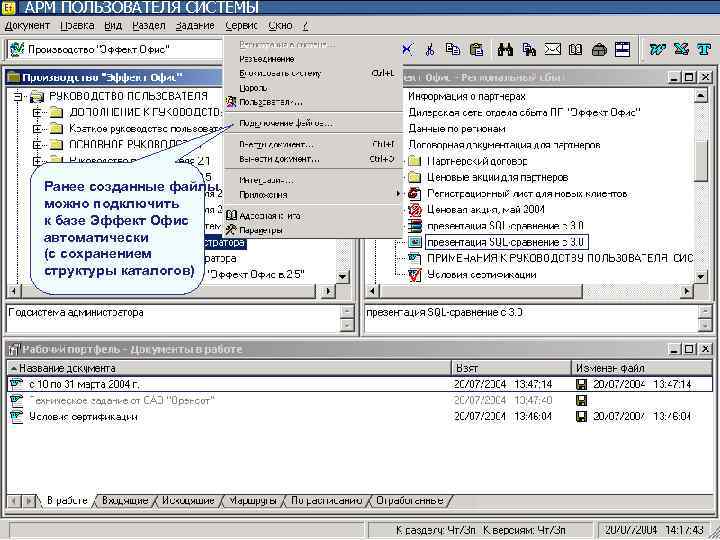Switch to the Маршруты tab
720x540 pixels.
253,501
